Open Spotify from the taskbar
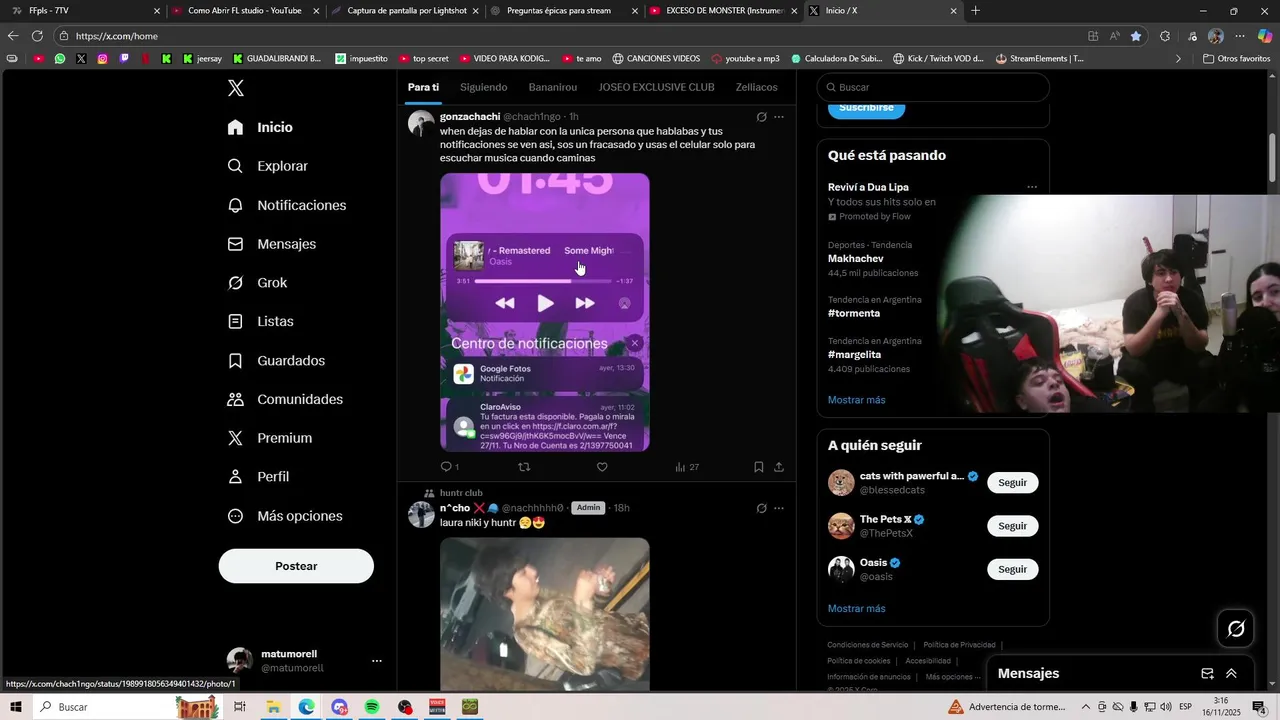The image size is (1280, 720). click(x=372, y=707)
